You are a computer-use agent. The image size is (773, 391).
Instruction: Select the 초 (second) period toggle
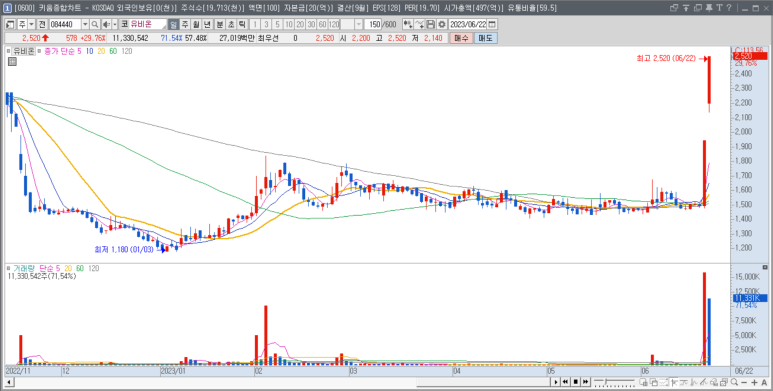click(x=230, y=24)
